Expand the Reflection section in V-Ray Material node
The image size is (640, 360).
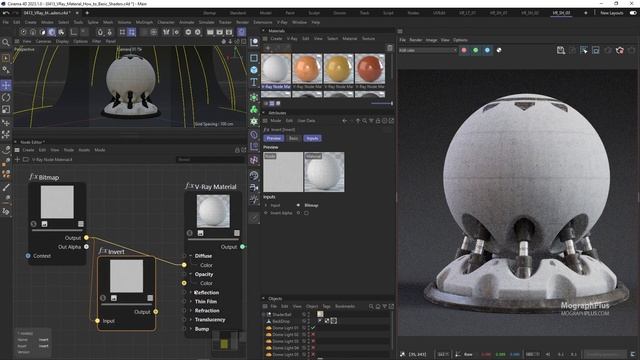[191, 293]
